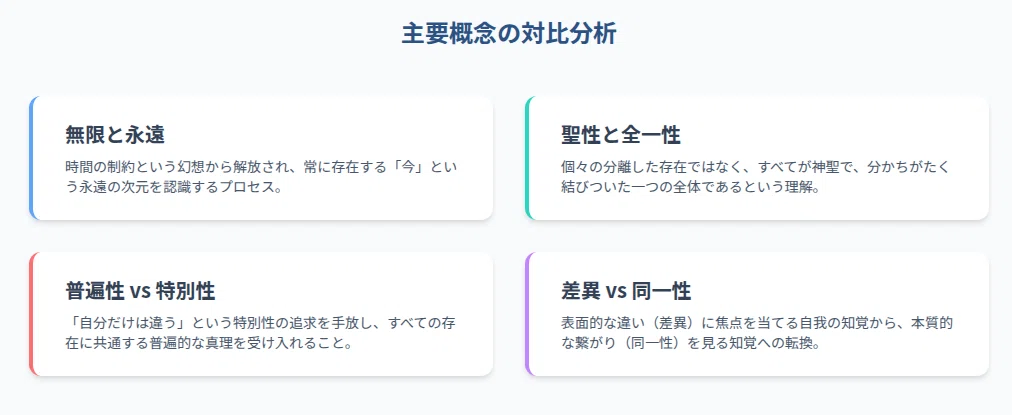
Task: Click the red accent bar on 普遍性 card
Action: click(31, 314)
